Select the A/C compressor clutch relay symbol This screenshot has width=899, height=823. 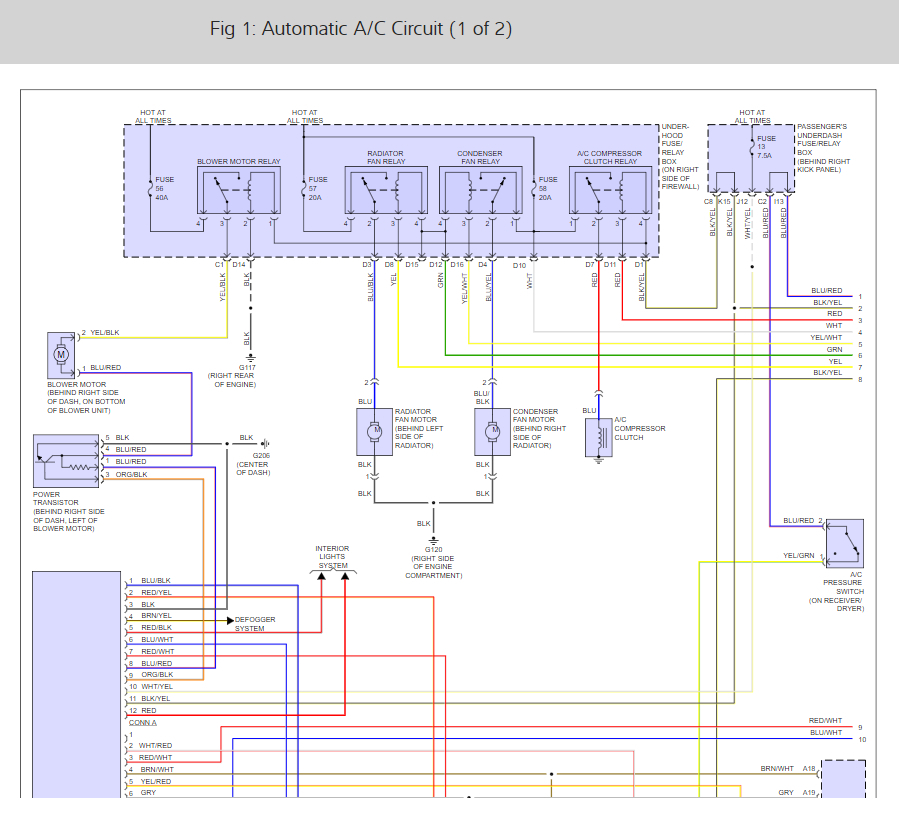[x=609, y=190]
